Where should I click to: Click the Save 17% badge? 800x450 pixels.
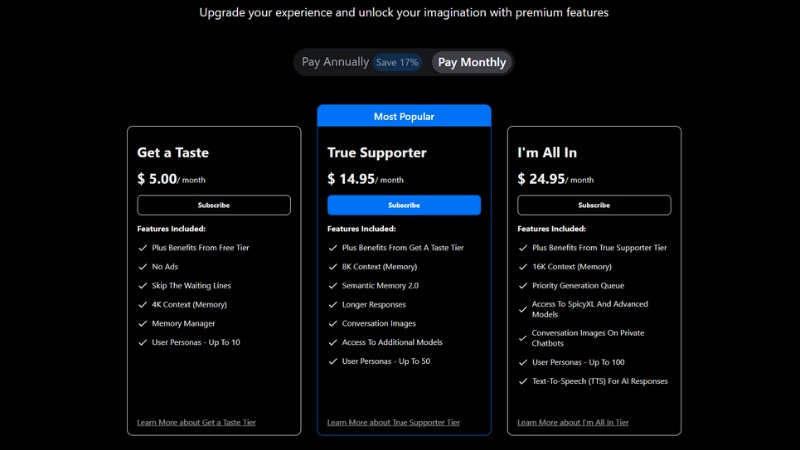pyautogui.click(x=397, y=62)
